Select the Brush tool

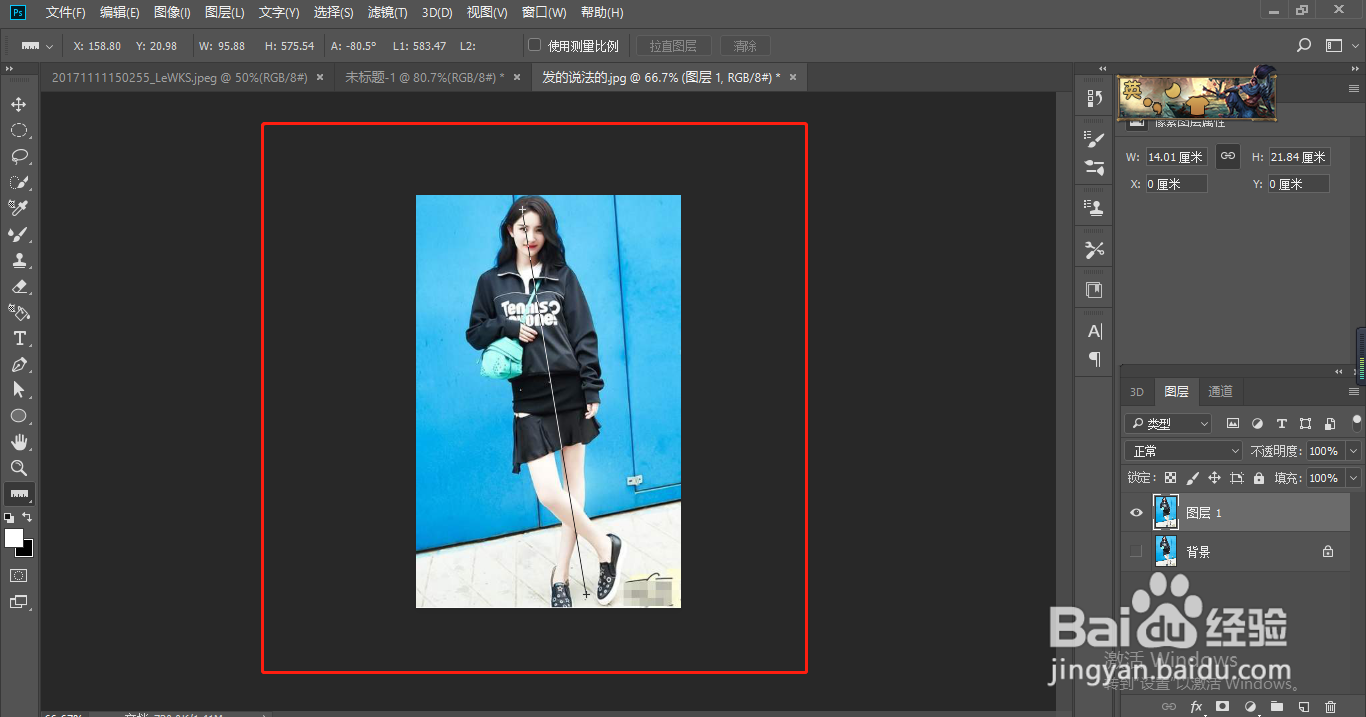(19, 234)
